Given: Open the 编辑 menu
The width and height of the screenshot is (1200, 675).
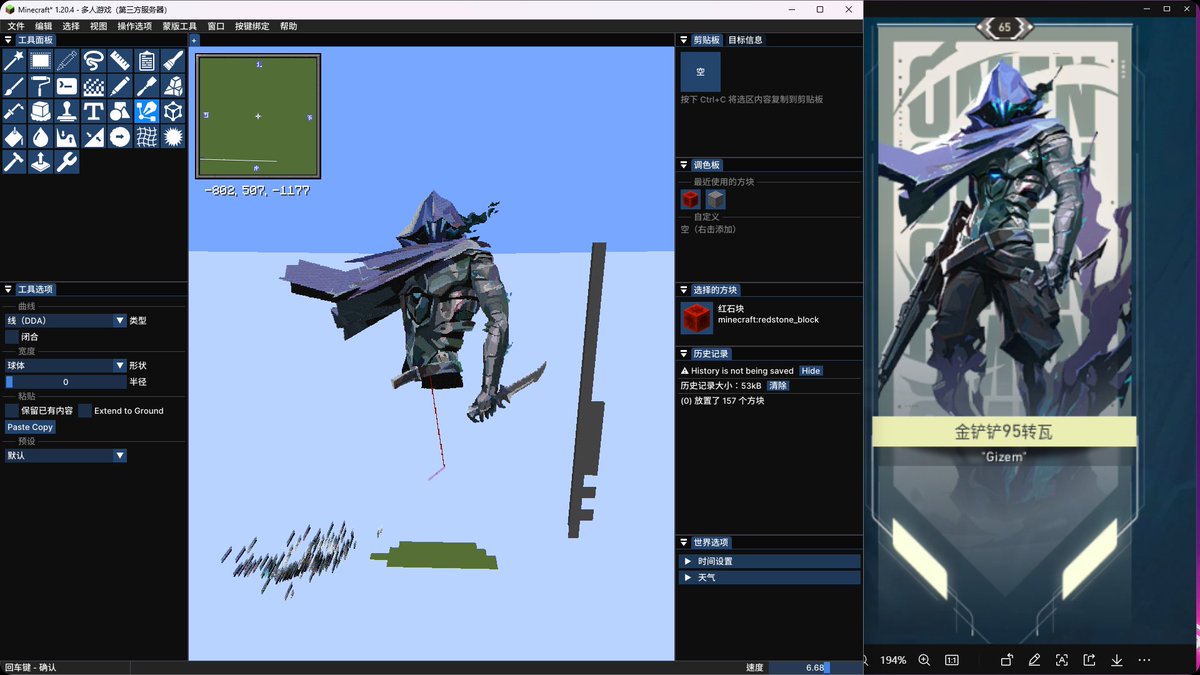Looking at the screenshot, I should coord(44,26).
